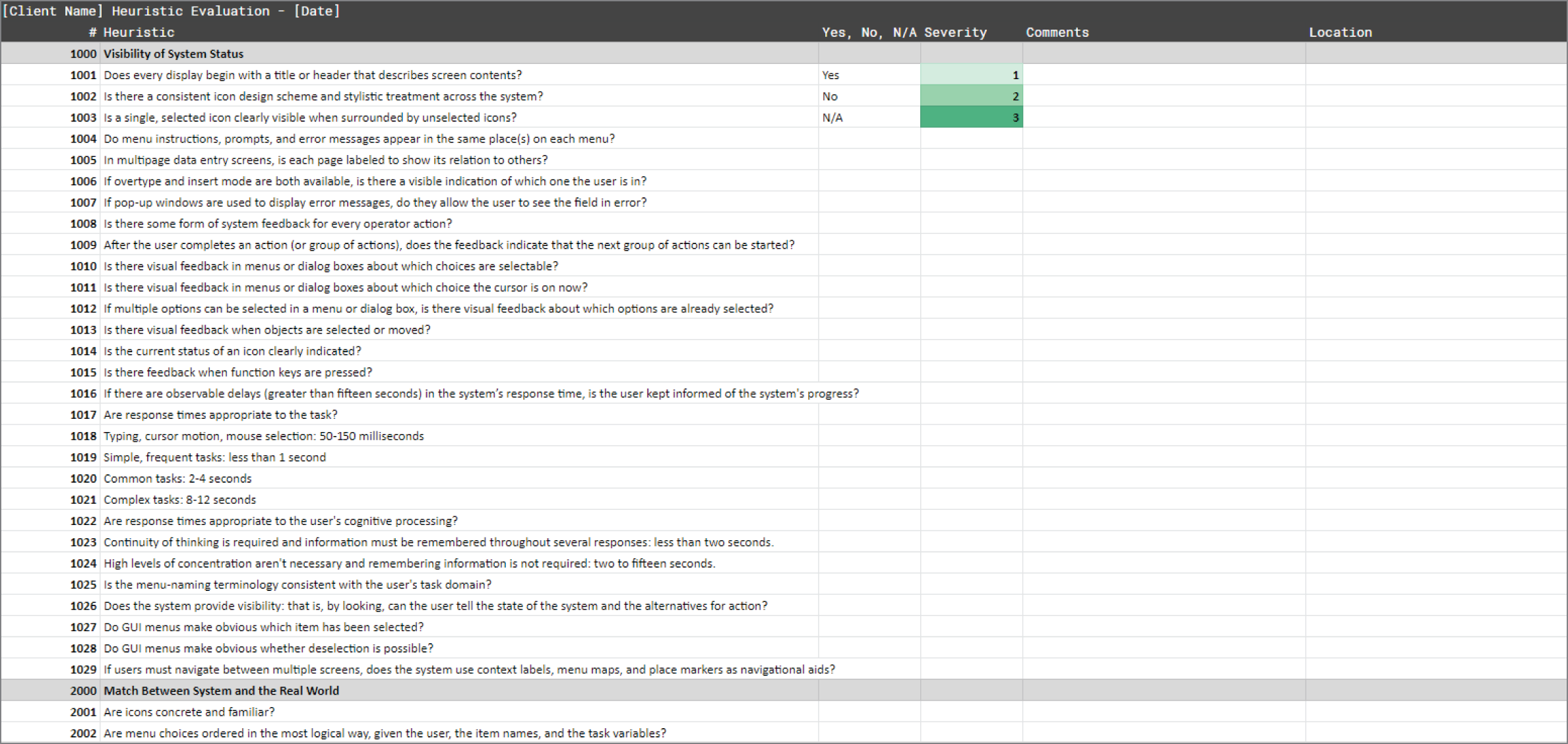Click the empty Comments cell in row 1001
The height and width of the screenshot is (744, 1568).
coord(1164,75)
